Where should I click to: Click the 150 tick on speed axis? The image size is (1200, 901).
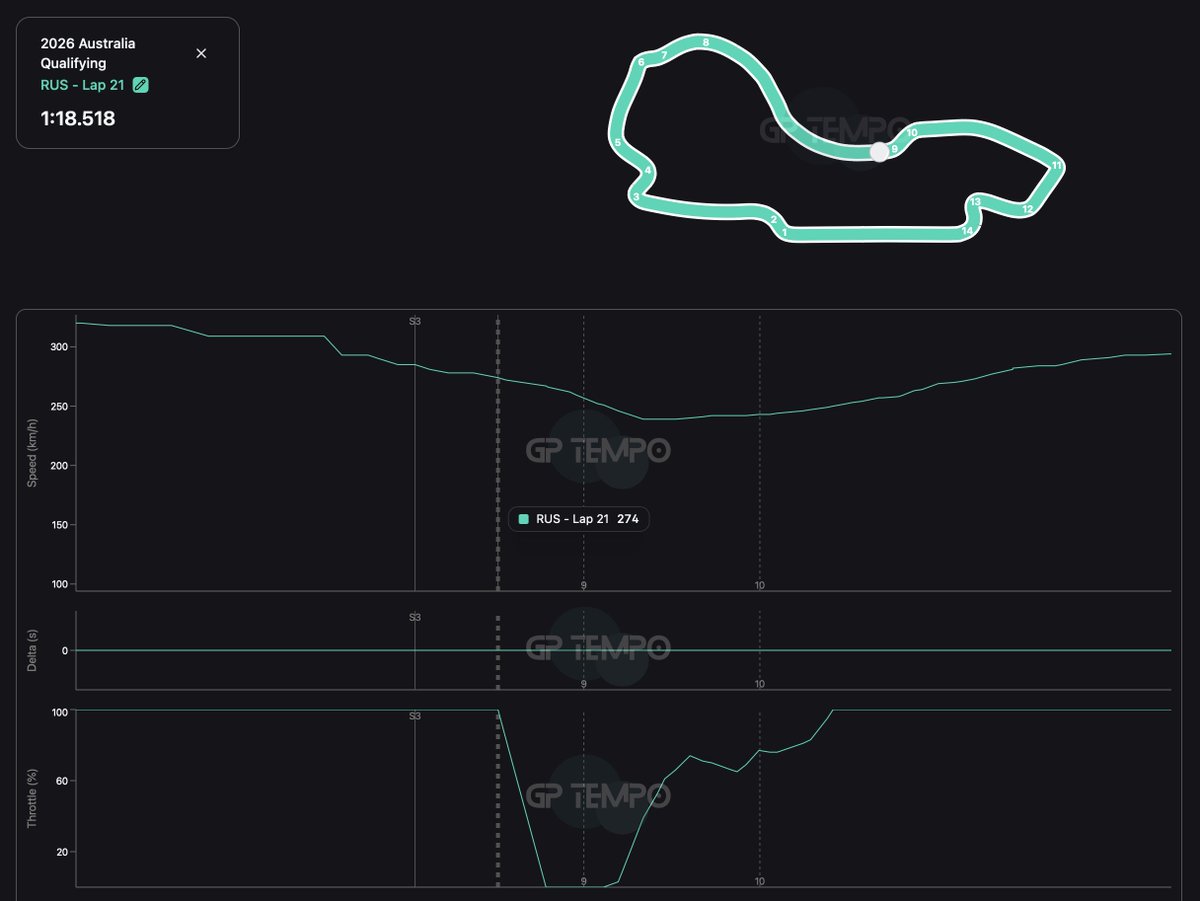(x=58, y=525)
